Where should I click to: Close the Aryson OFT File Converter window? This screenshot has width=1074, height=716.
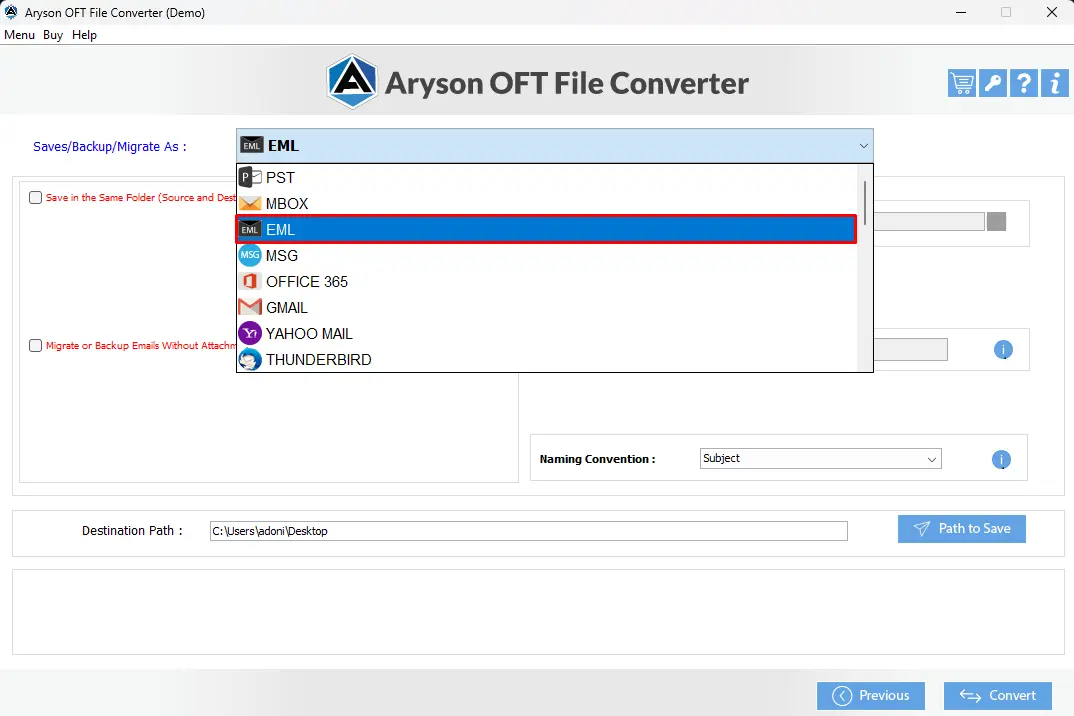(1052, 12)
